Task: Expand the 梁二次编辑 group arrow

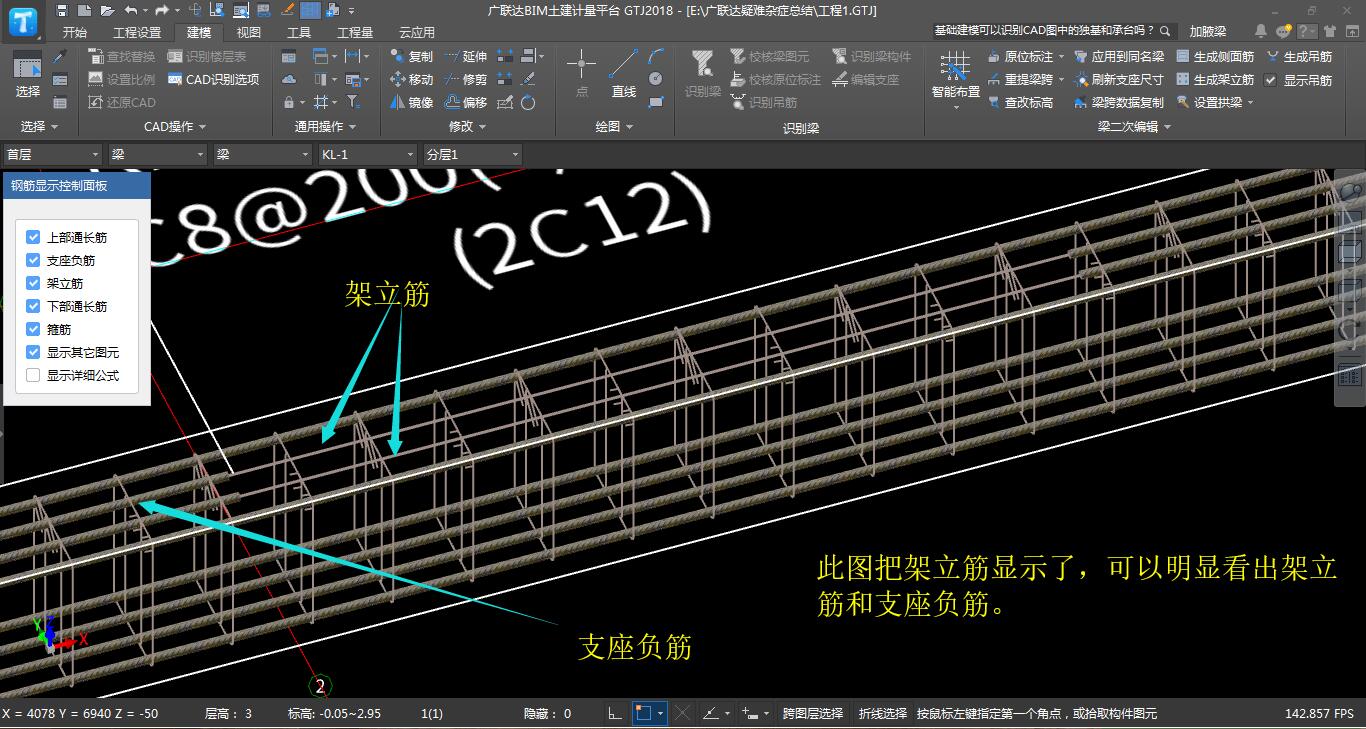Action: pyautogui.click(x=1167, y=127)
